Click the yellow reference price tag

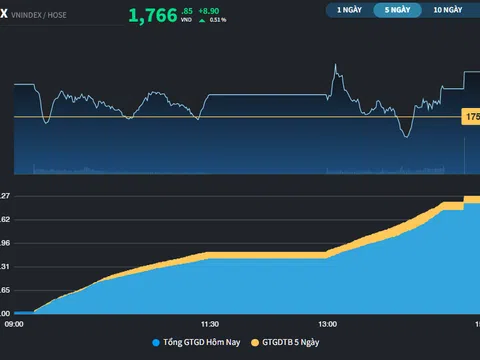tap(471, 117)
